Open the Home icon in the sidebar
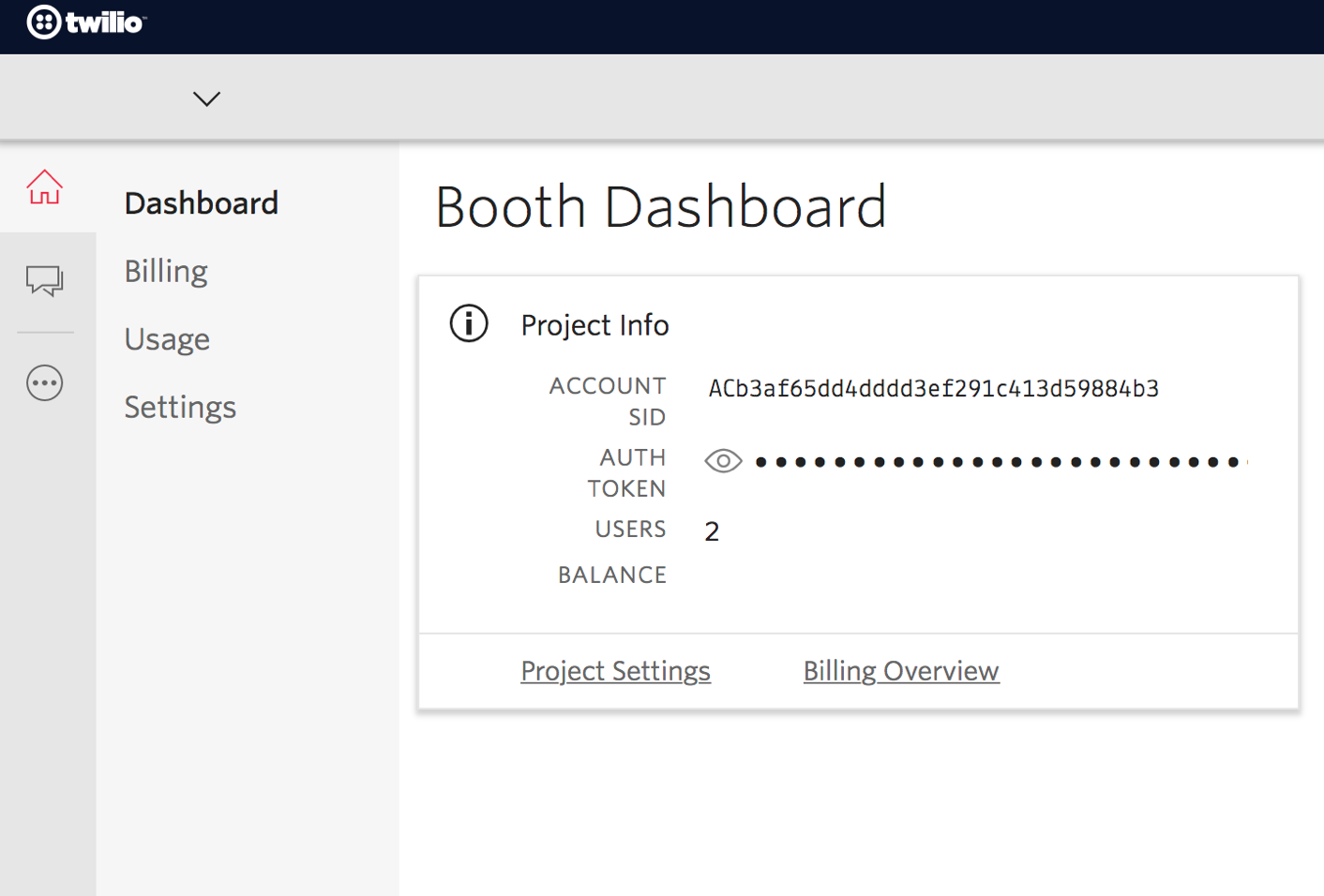Image resolution: width=1324 pixels, height=896 pixels. point(44,187)
